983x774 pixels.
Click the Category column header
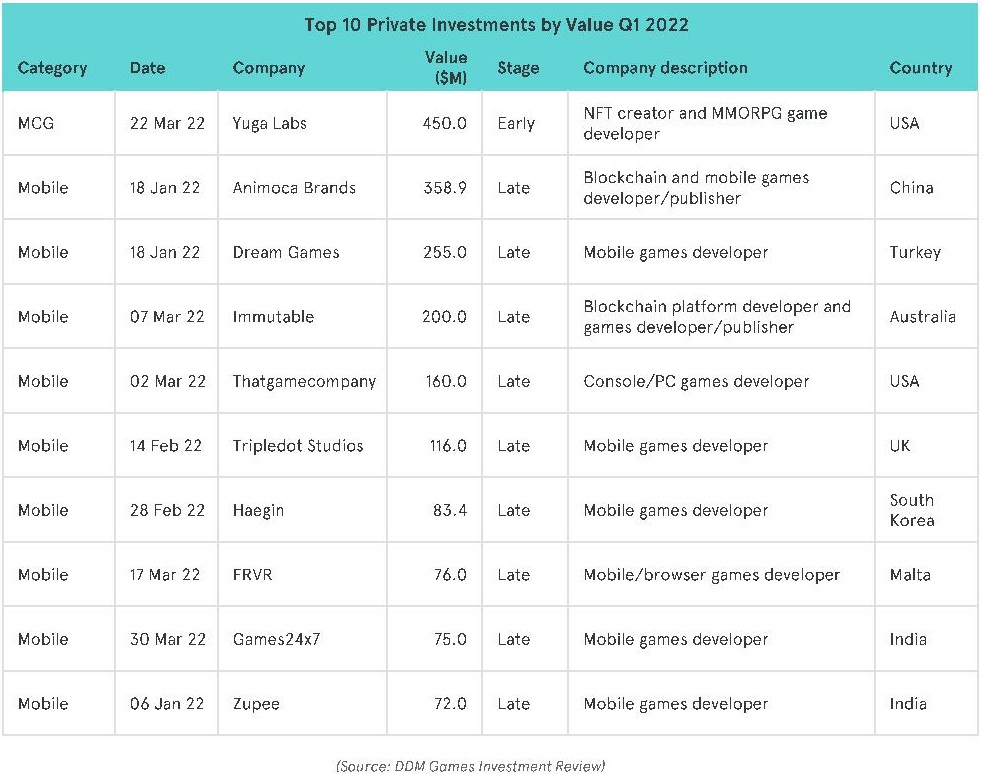52,68
